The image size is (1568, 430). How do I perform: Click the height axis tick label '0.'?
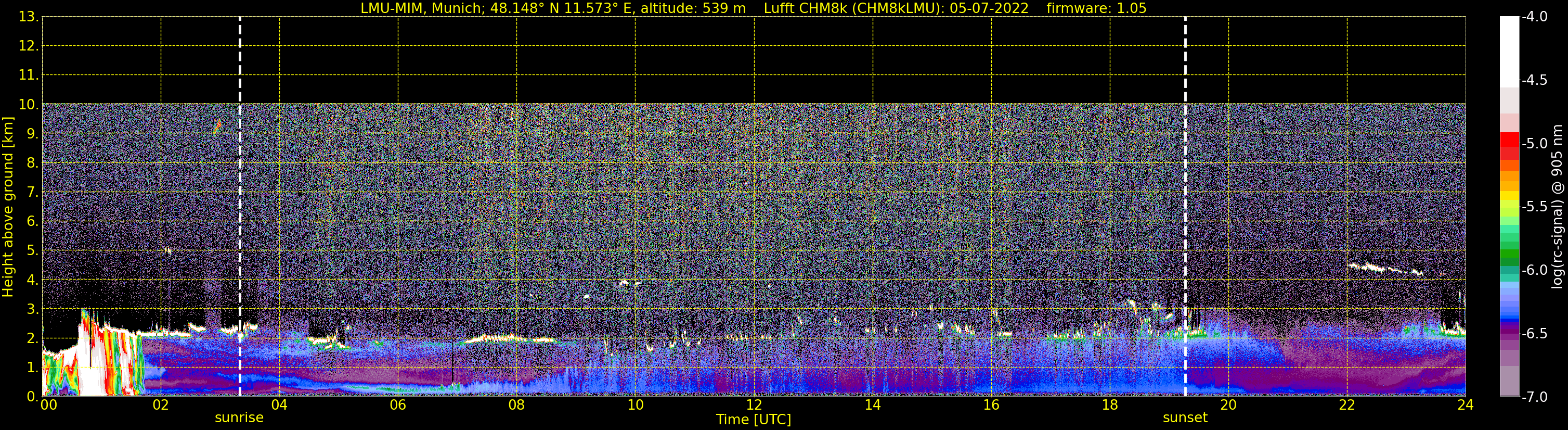point(32,397)
